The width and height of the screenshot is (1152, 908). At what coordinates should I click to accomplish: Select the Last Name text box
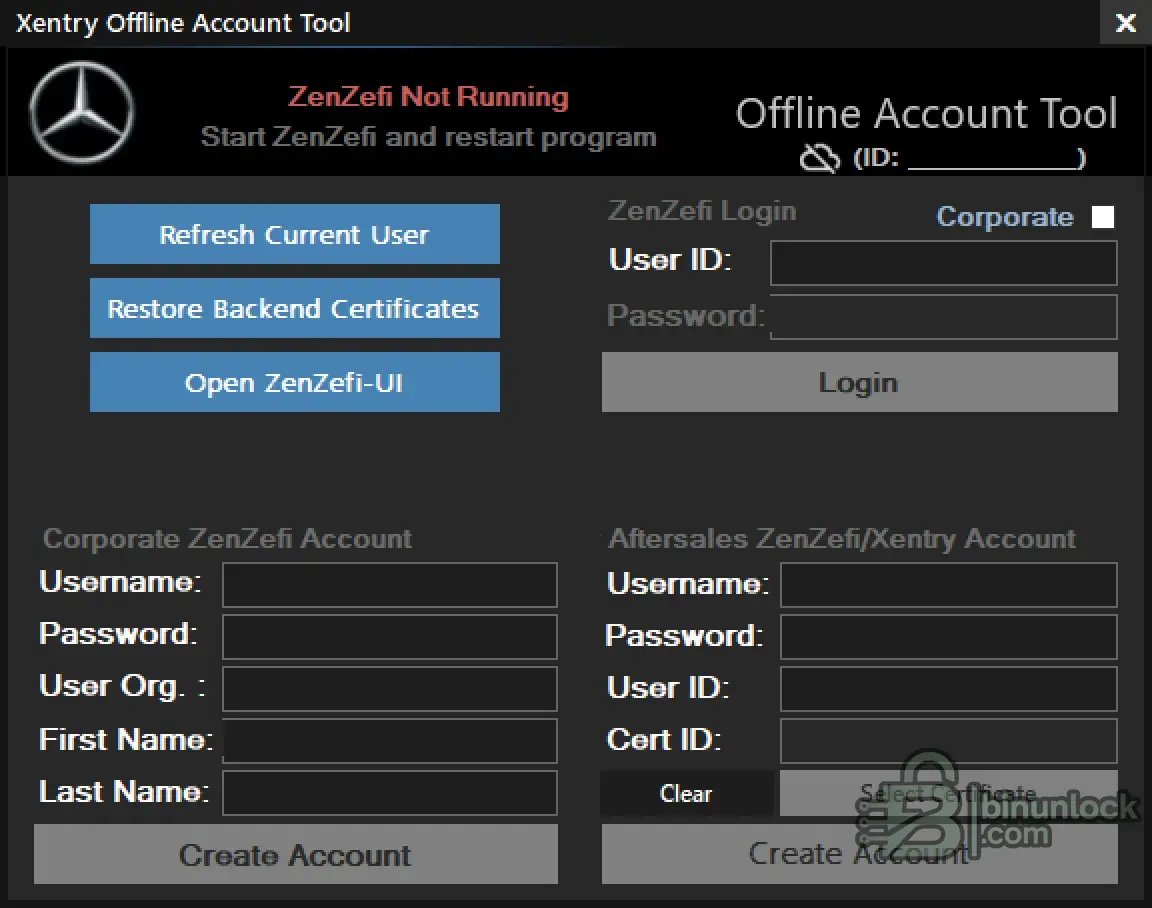[389, 793]
